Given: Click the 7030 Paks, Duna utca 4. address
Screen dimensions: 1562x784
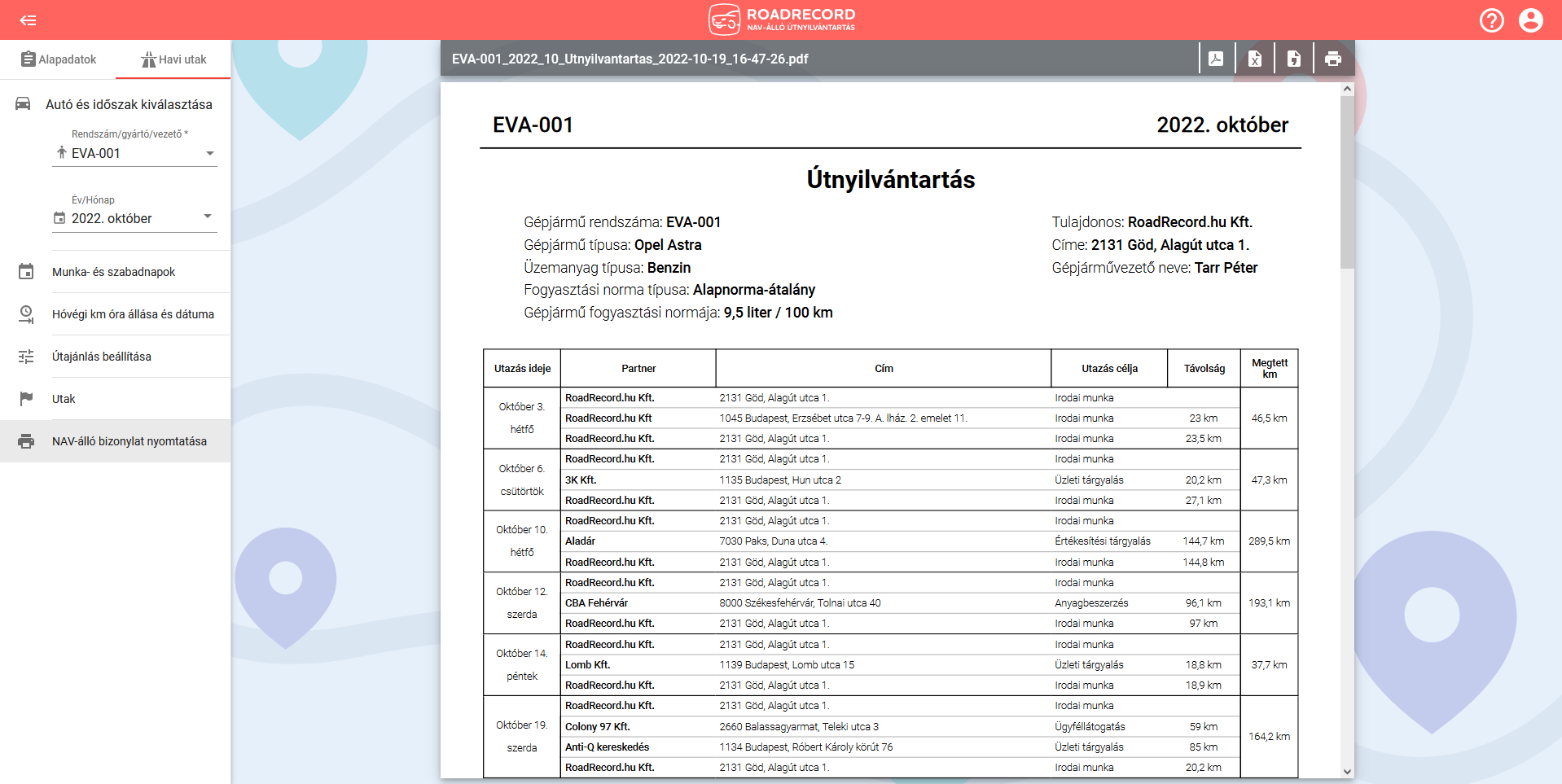Looking at the screenshot, I should [x=774, y=541].
